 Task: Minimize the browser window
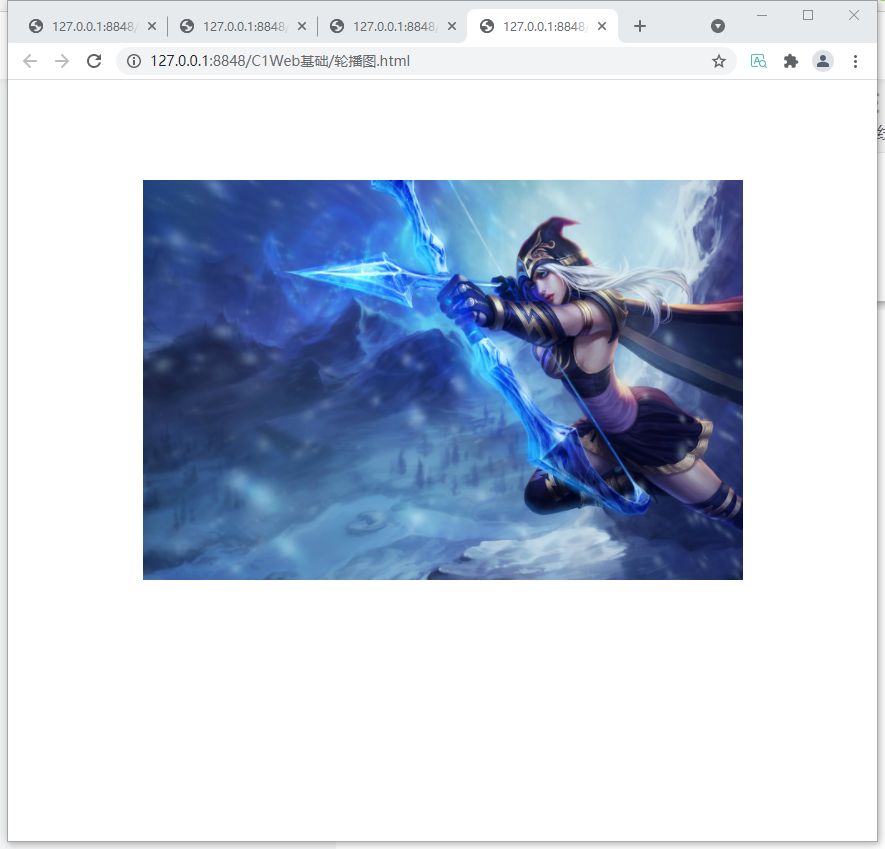pyautogui.click(x=762, y=15)
